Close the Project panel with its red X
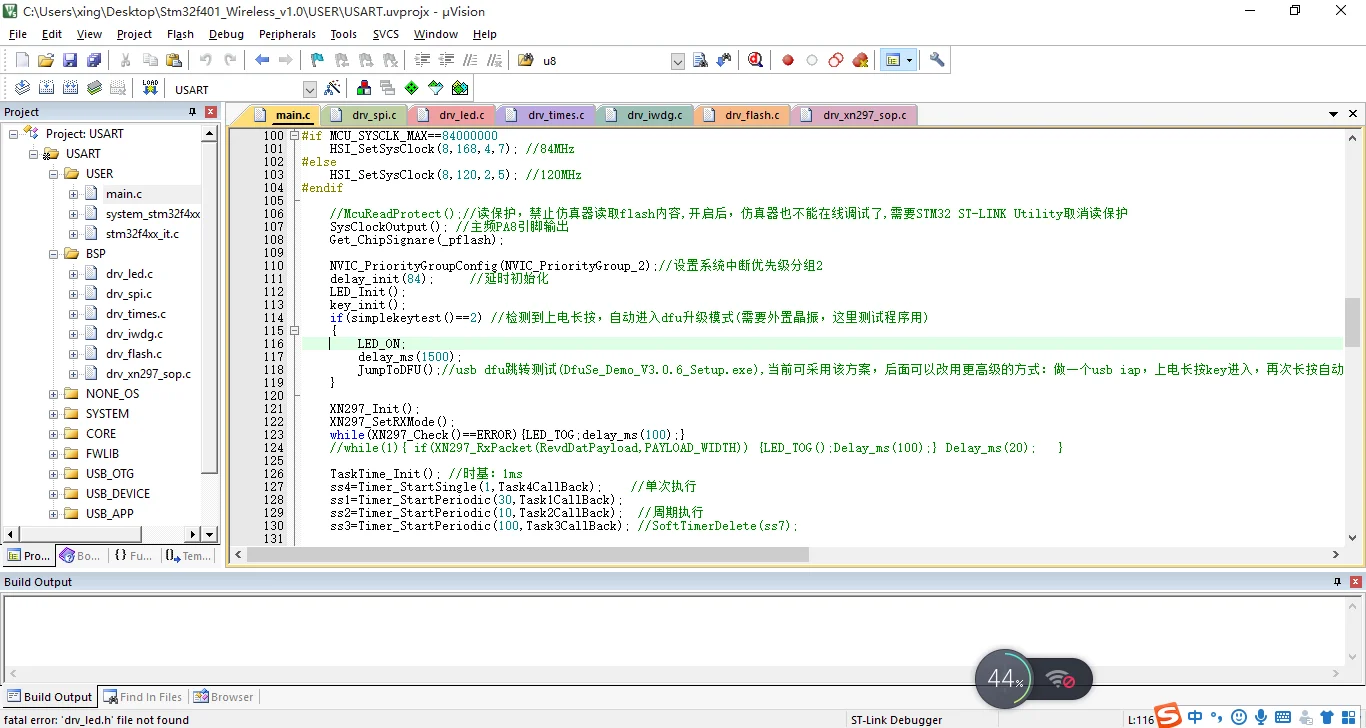Screen dimensions: 1366x728 tap(211, 112)
